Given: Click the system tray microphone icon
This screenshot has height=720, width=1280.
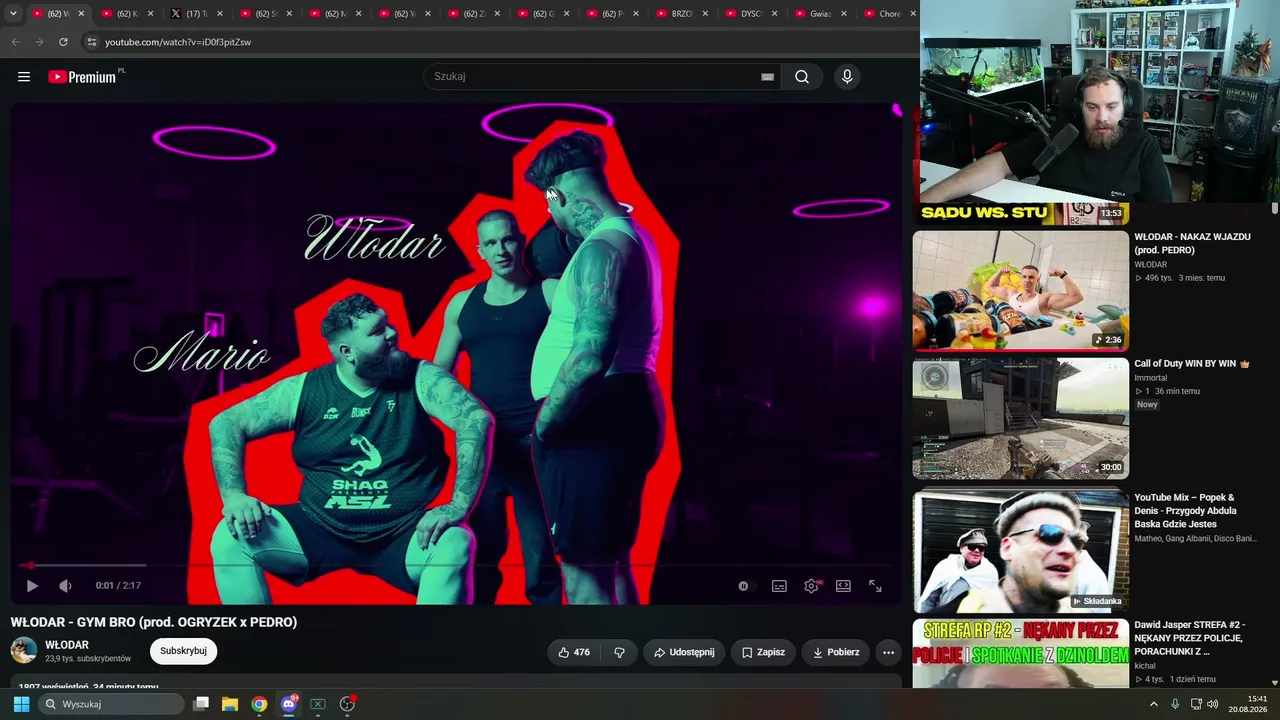Looking at the screenshot, I should point(1175,704).
